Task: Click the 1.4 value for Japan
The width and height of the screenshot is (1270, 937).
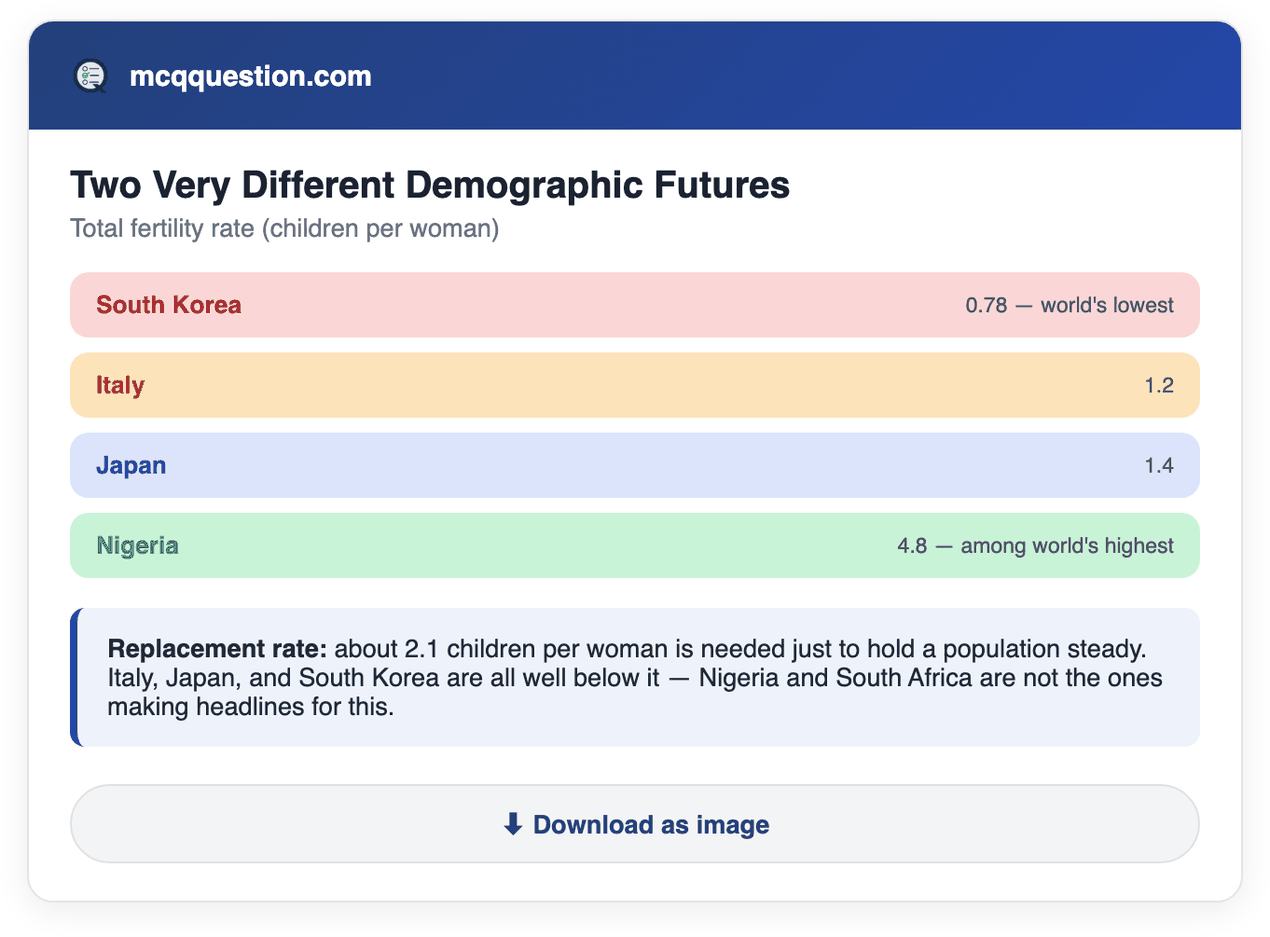Action: click(x=1159, y=465)
